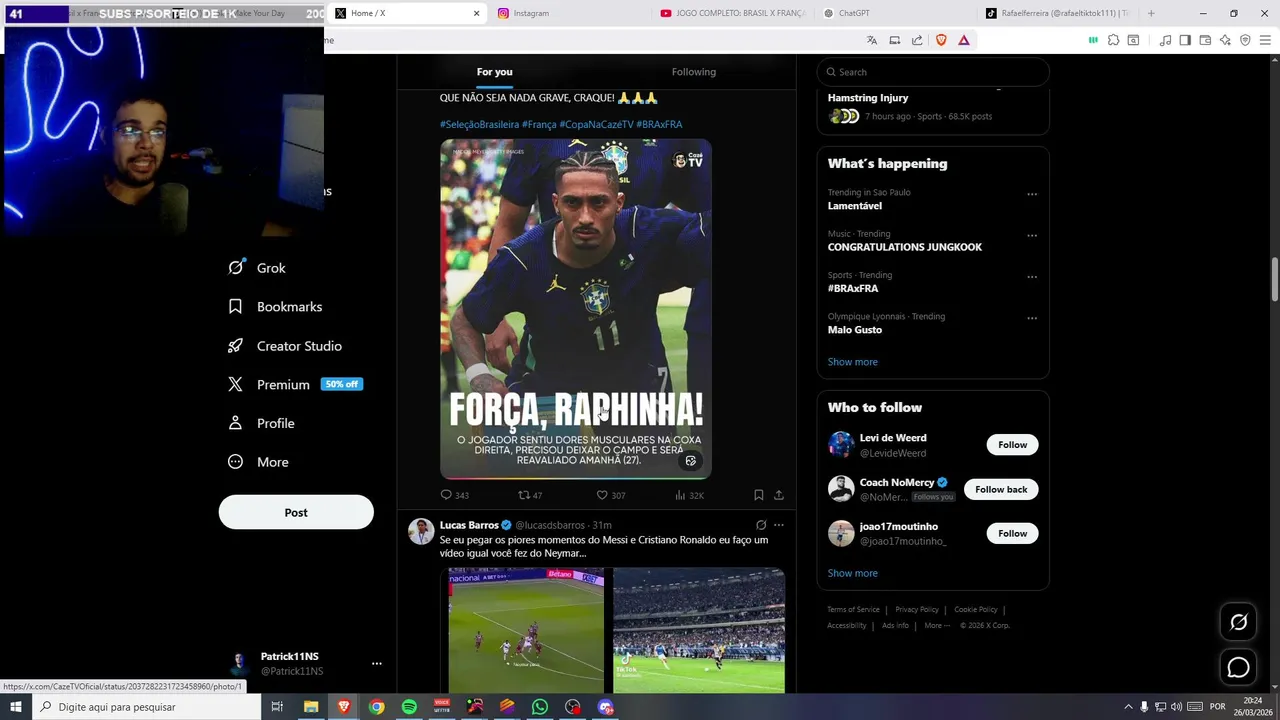
Task: Open the Hamstring Injury sports trend
Action: [x=868, y=98]
